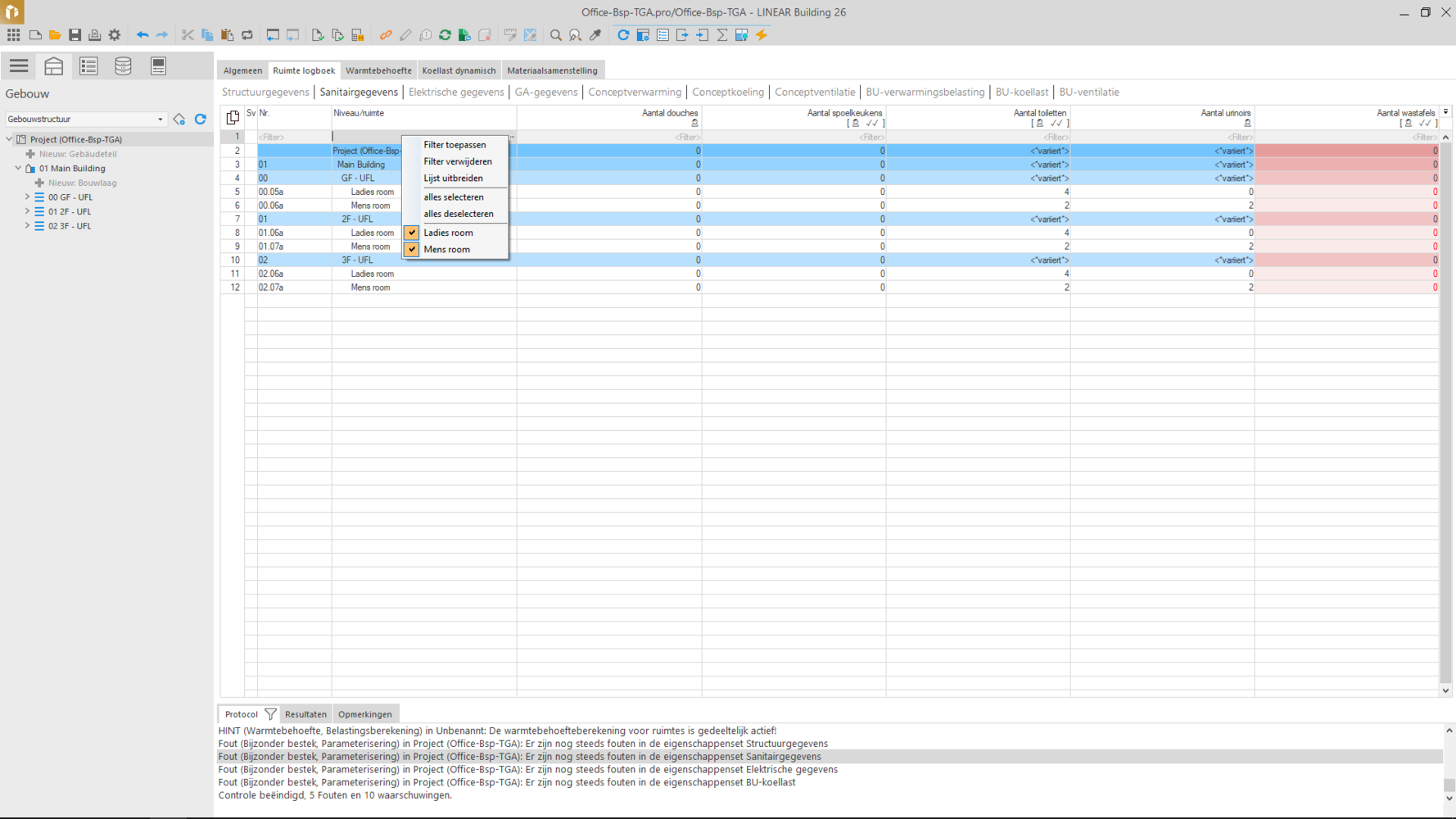1456x819 pixels.
Task: Click the lightning bolt toolbar icon
Action: [x=762, y=35]
